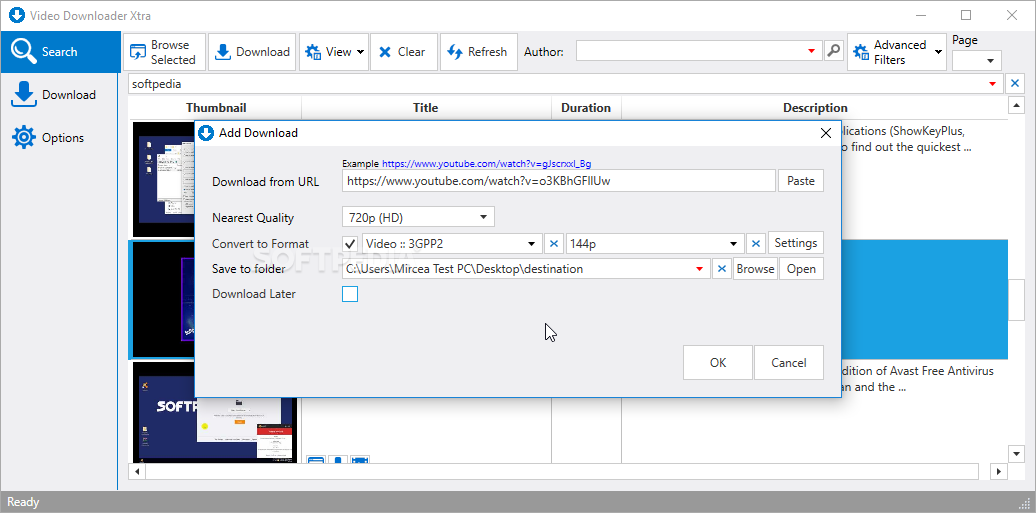The image size is (1036, 513).
Task: Click the Download toolbar button
Action: 252,52
